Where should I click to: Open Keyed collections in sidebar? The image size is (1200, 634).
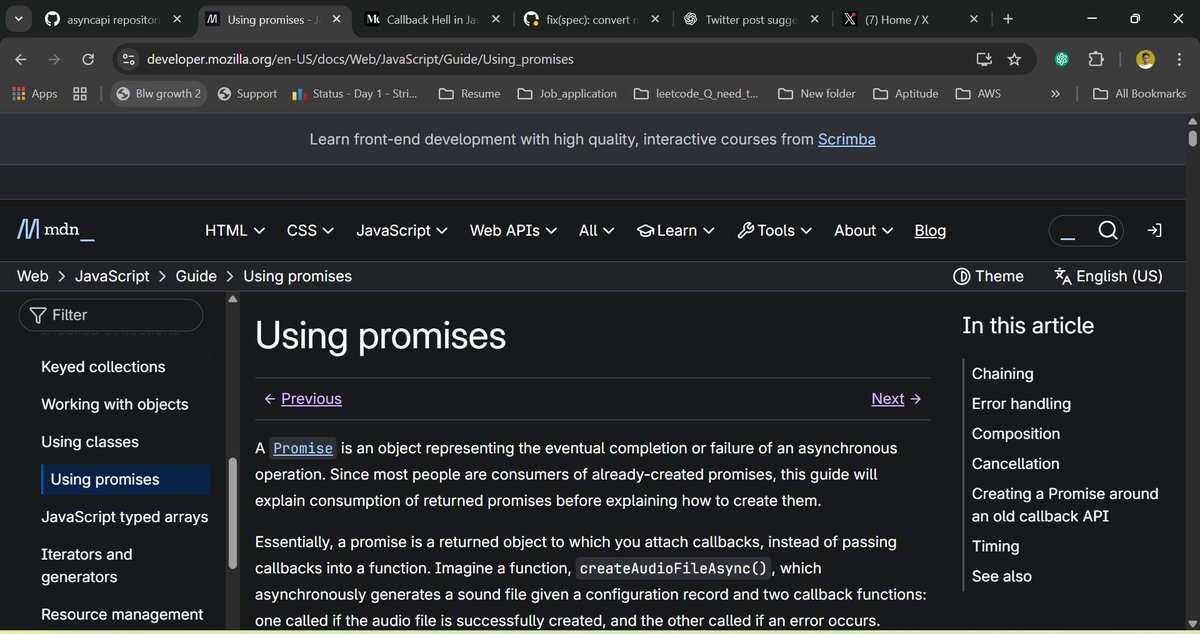pos(103,367)
